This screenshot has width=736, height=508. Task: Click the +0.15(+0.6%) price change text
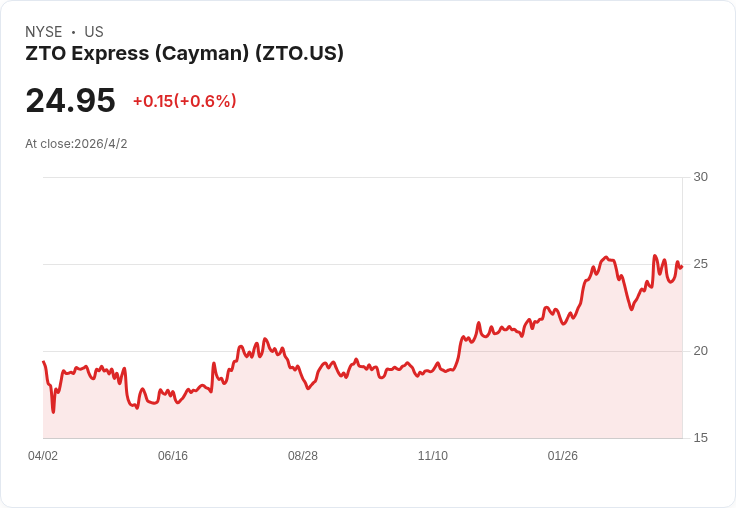point(184,101)
